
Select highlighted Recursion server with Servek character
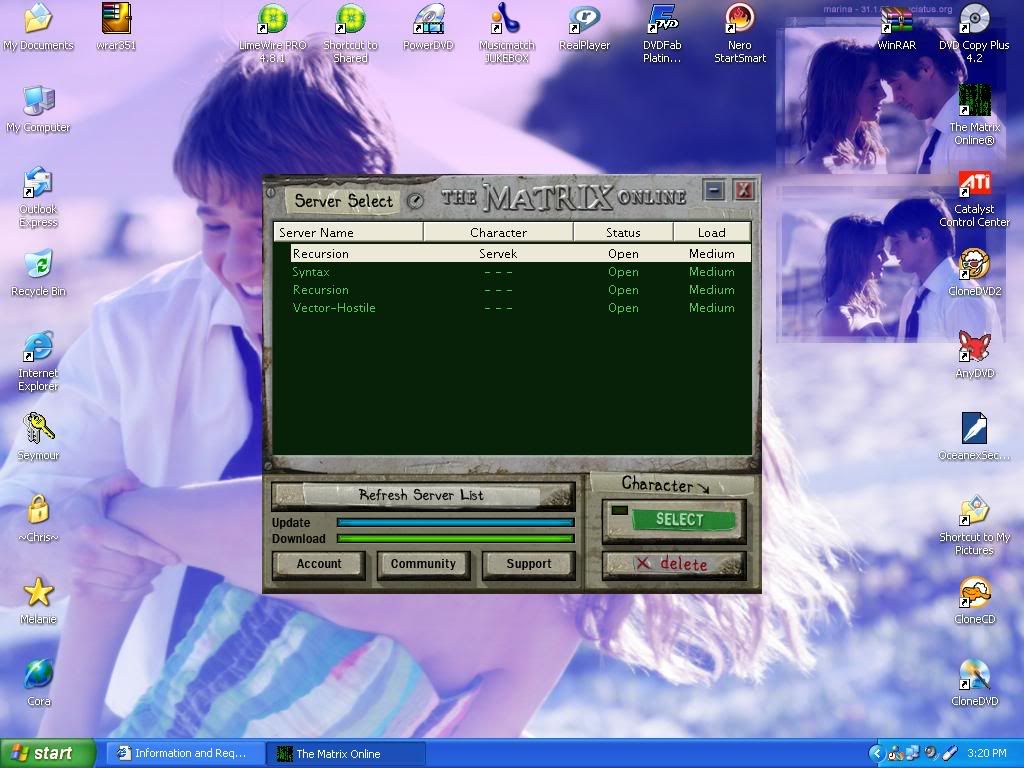click(520, 253)
